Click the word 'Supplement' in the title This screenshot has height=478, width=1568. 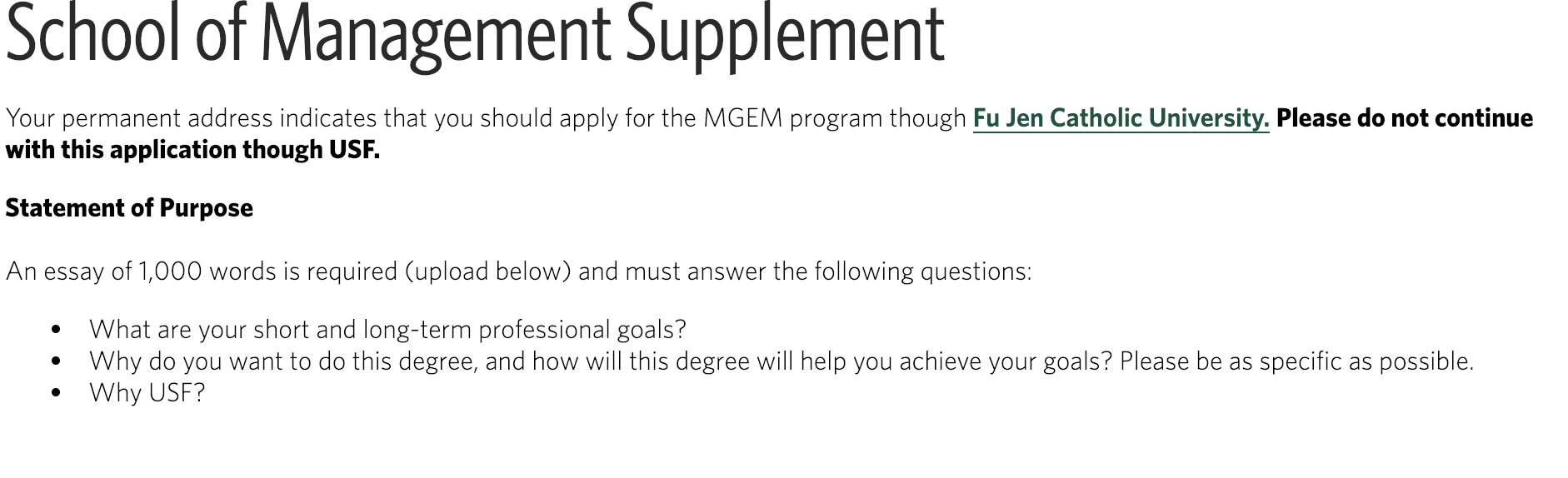pyautogui.click(x=785, y=35)
